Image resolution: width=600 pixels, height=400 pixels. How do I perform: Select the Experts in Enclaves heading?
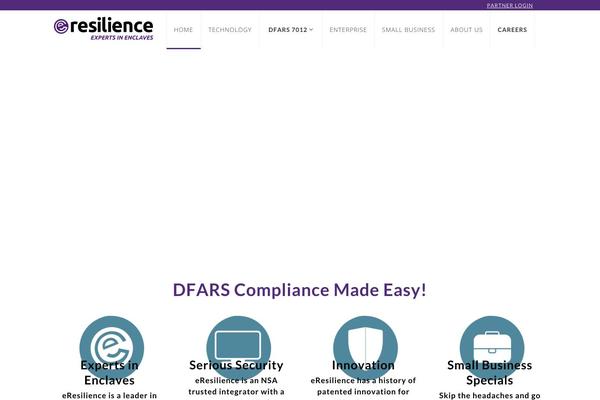pos(109,372)
